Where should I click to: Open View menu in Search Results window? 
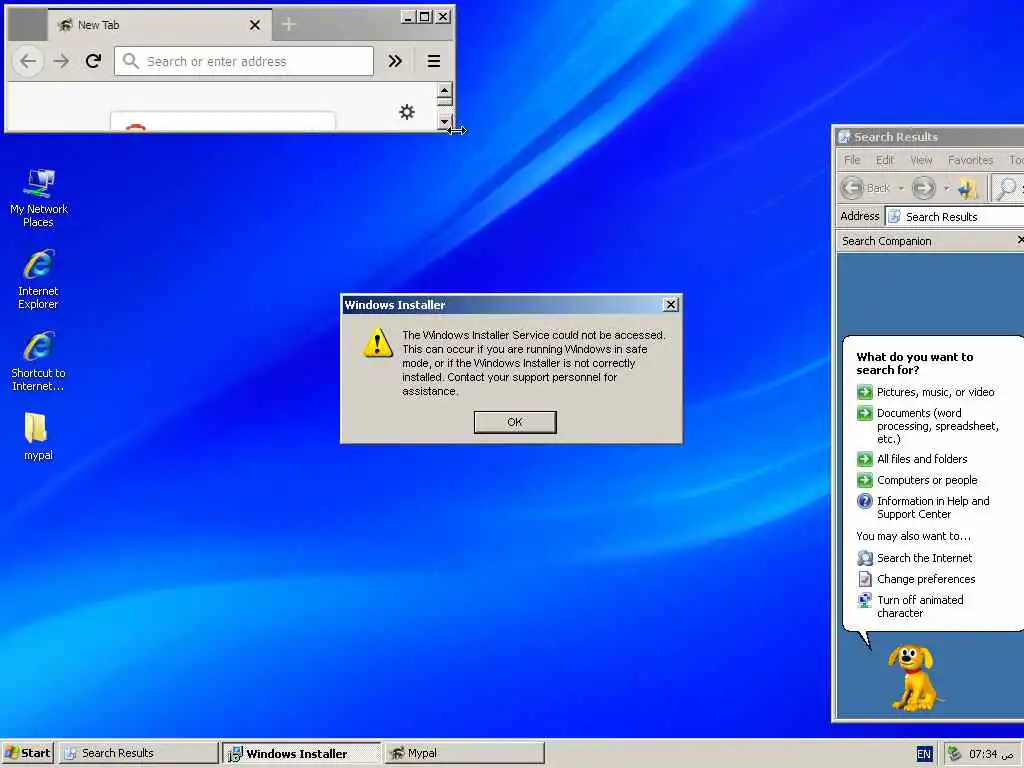(921, 160)
